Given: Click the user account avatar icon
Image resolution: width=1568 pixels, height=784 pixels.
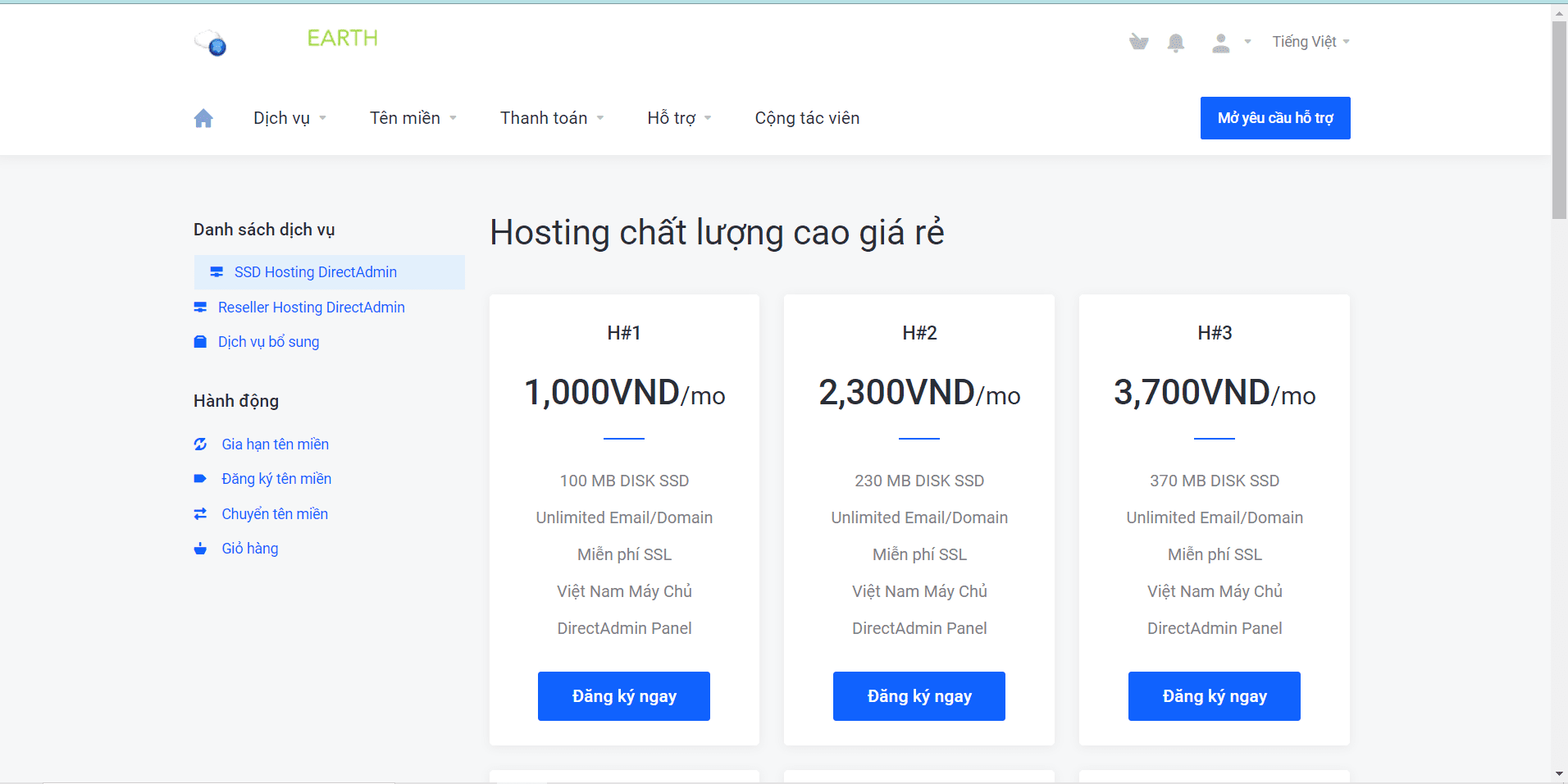Looking at the screenshot, I should click(1221, 43).
